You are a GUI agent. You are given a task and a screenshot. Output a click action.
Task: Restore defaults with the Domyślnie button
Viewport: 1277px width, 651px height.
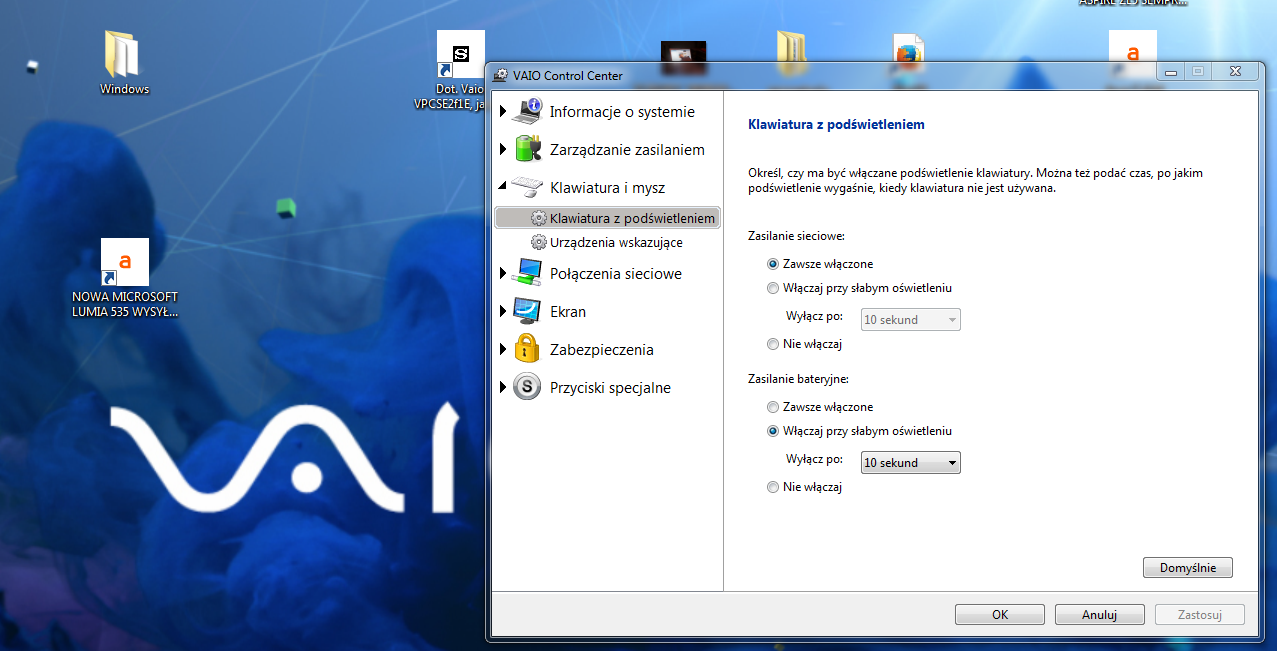click(x=1187, y=567)
